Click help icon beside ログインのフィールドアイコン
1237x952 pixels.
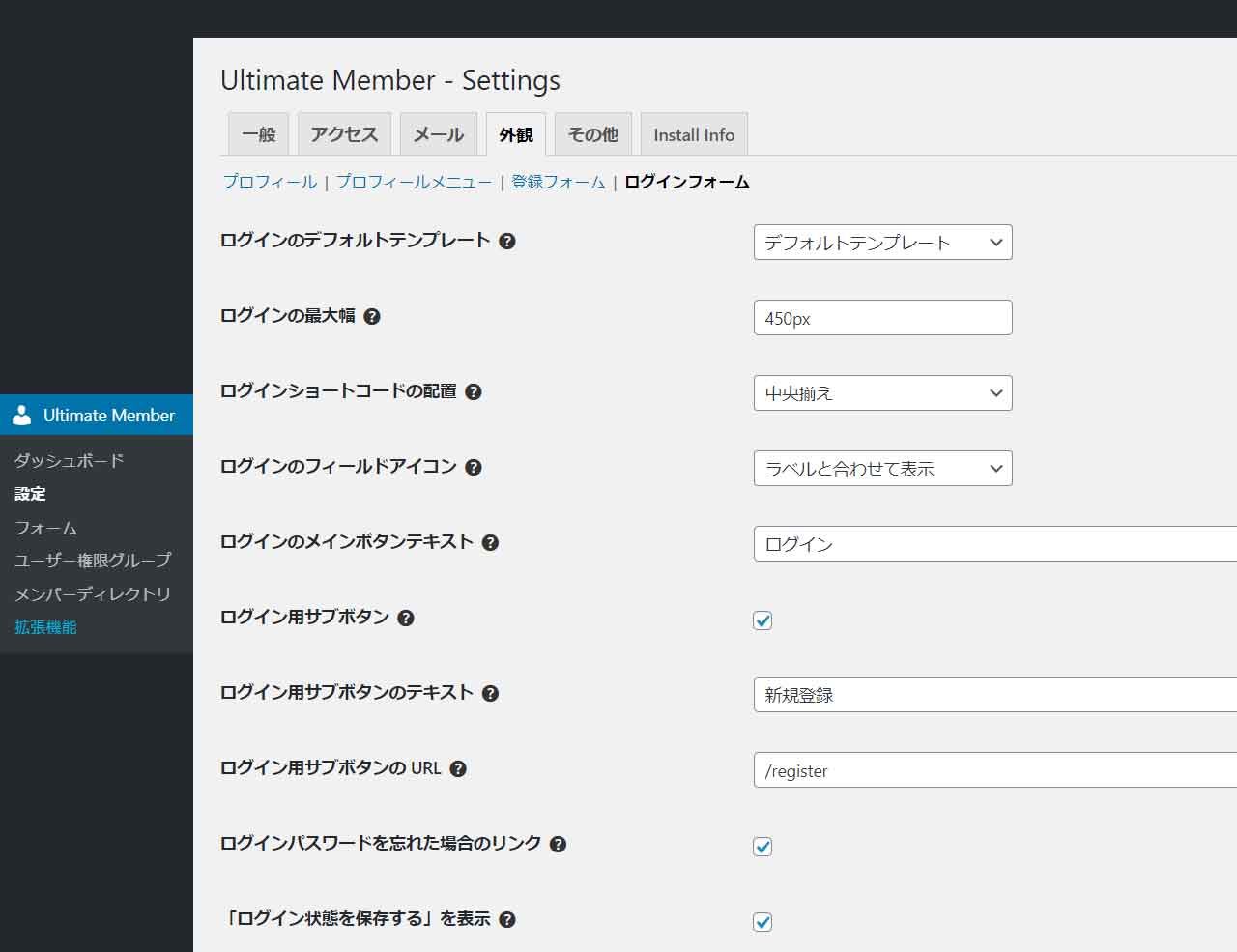point(474,468)
